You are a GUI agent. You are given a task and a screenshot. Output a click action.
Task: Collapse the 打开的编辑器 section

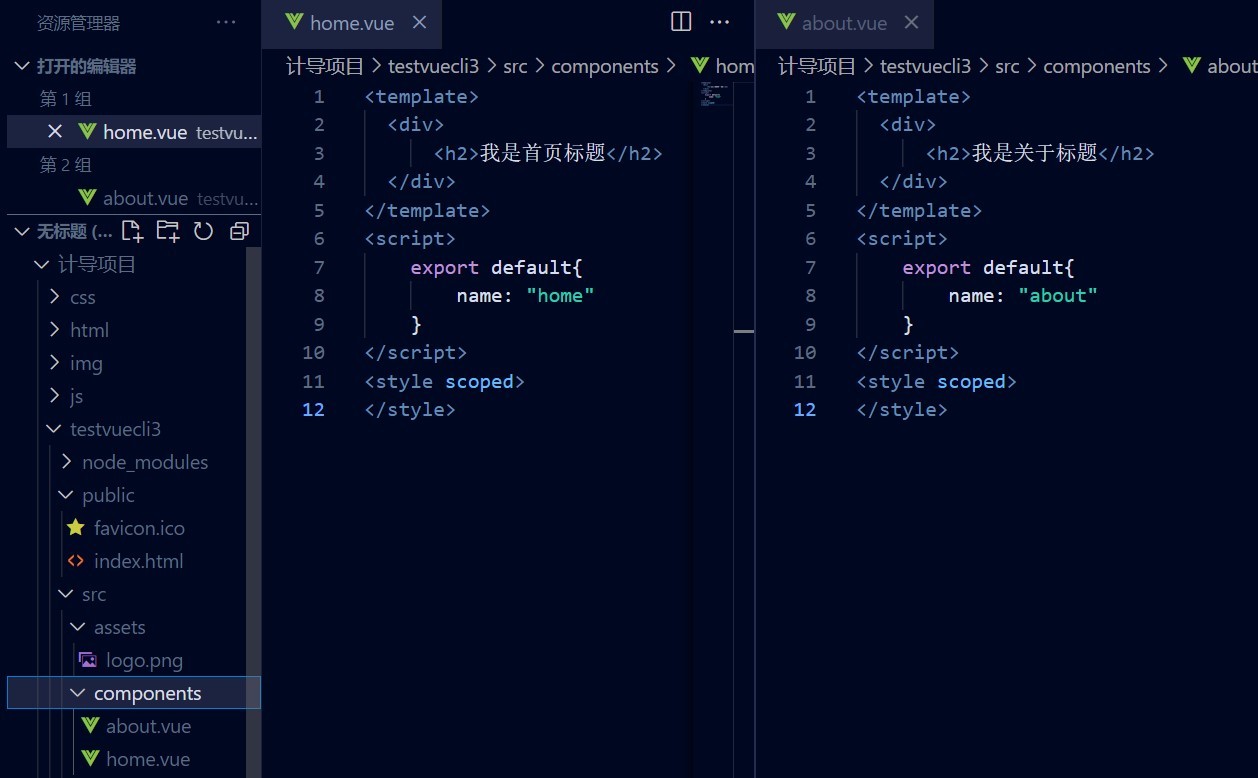(22, 66)
